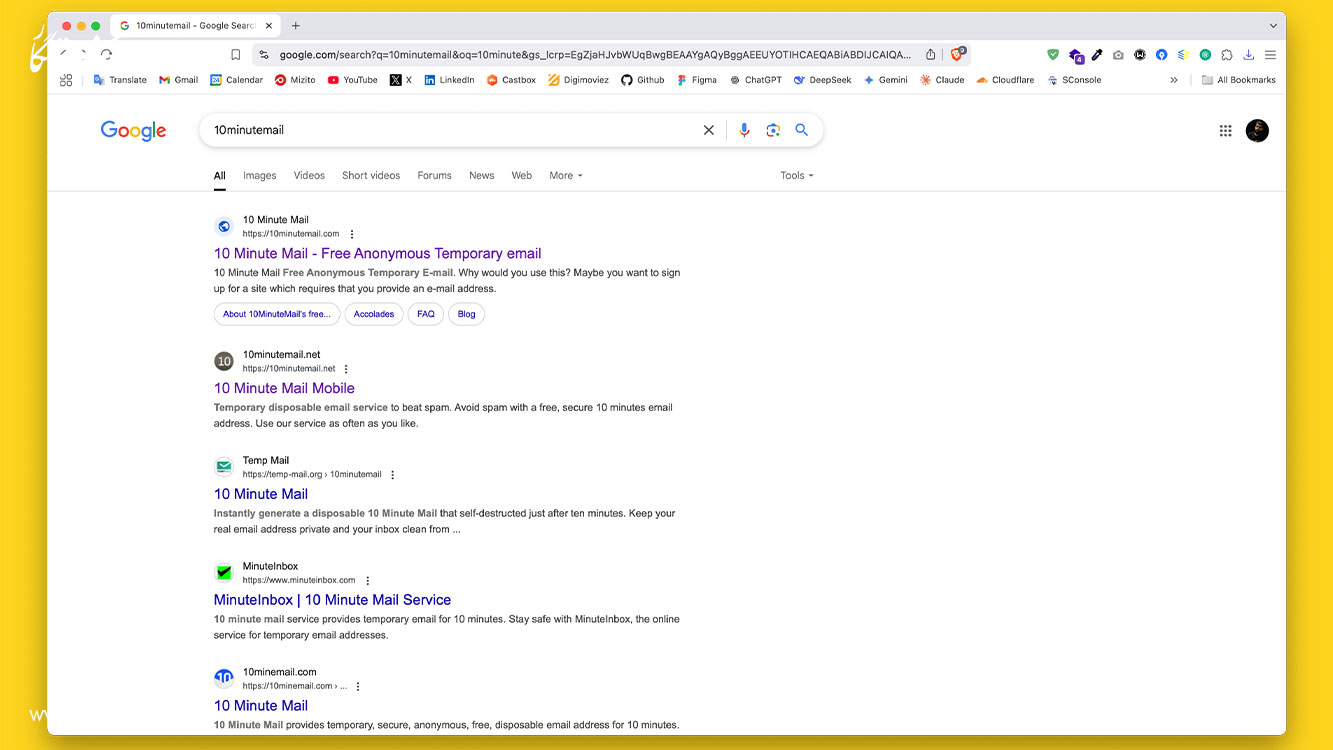This screenshot has height=750, width=1333.
Task: Bookmark this page using the bookmark icon
Action: (236, 55)
